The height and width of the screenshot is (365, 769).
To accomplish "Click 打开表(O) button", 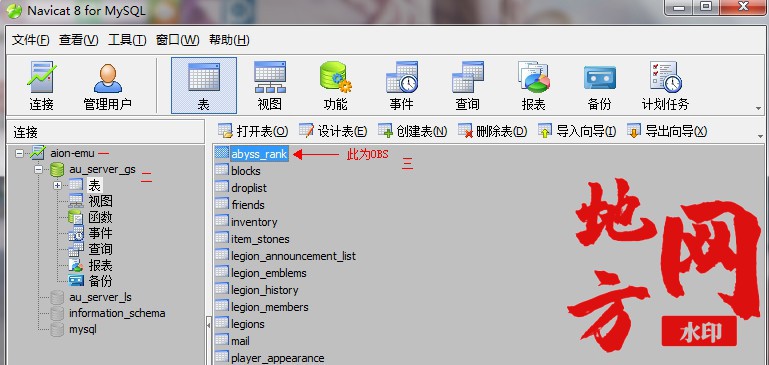I will [x=253, y=131].
